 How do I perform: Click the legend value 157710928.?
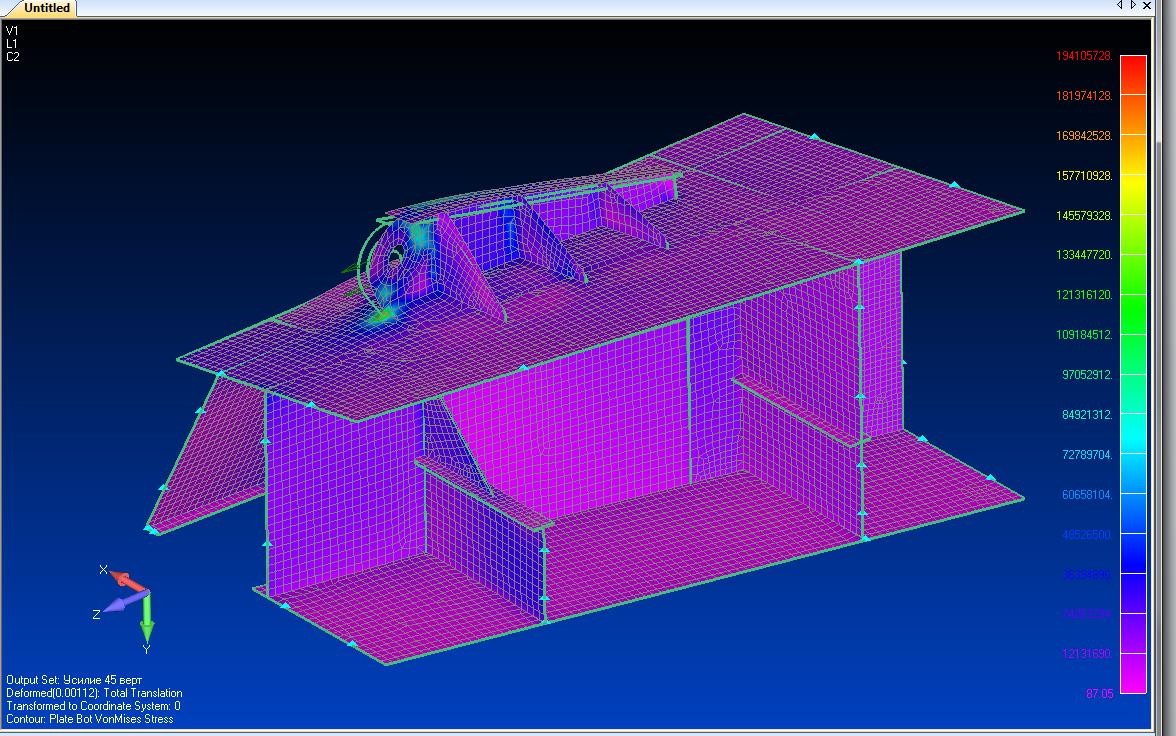(x=1084, y=176)
